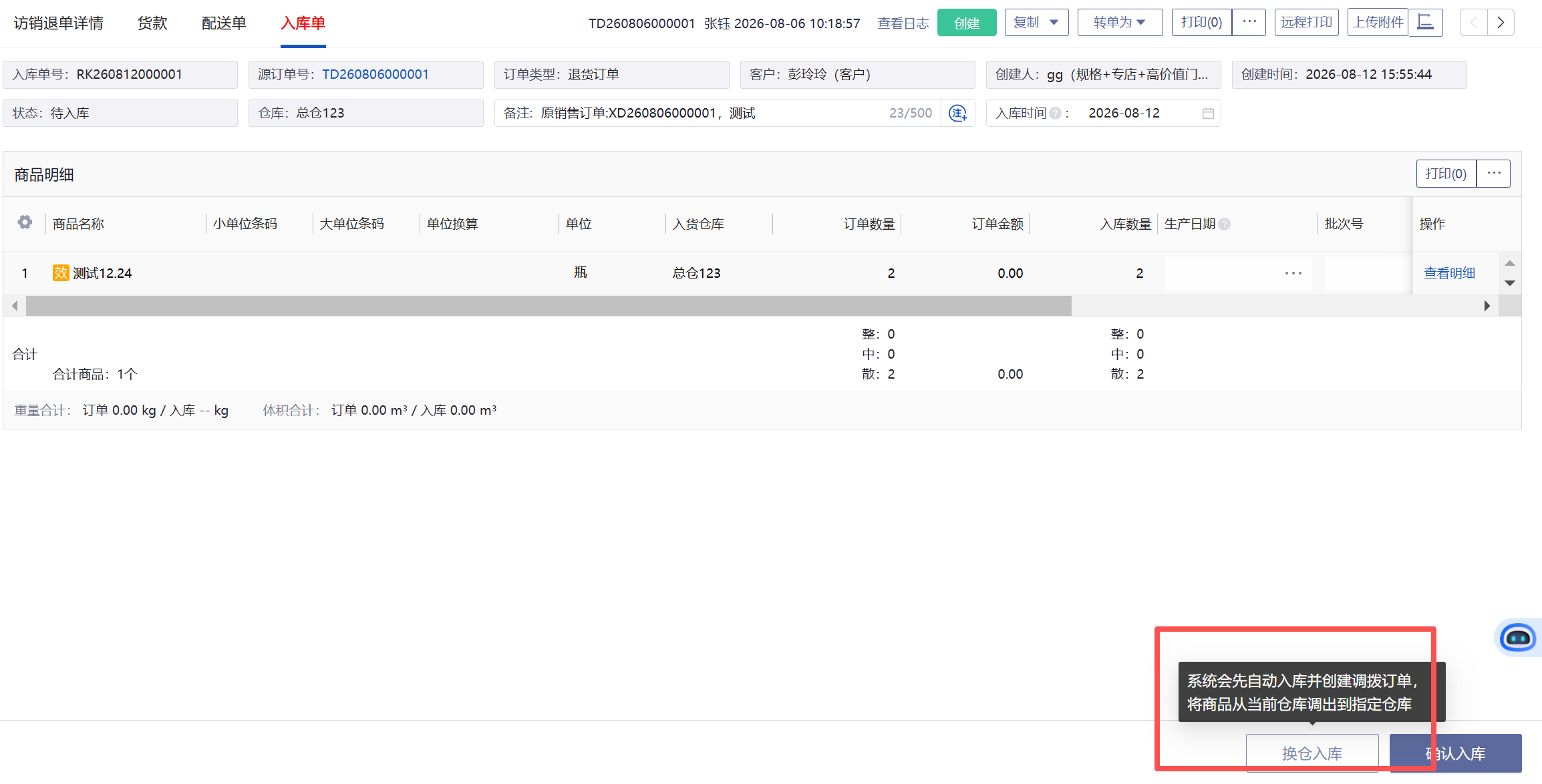
Task: Click the ellipsis in 生产日期 cell
Action: 1293,273
